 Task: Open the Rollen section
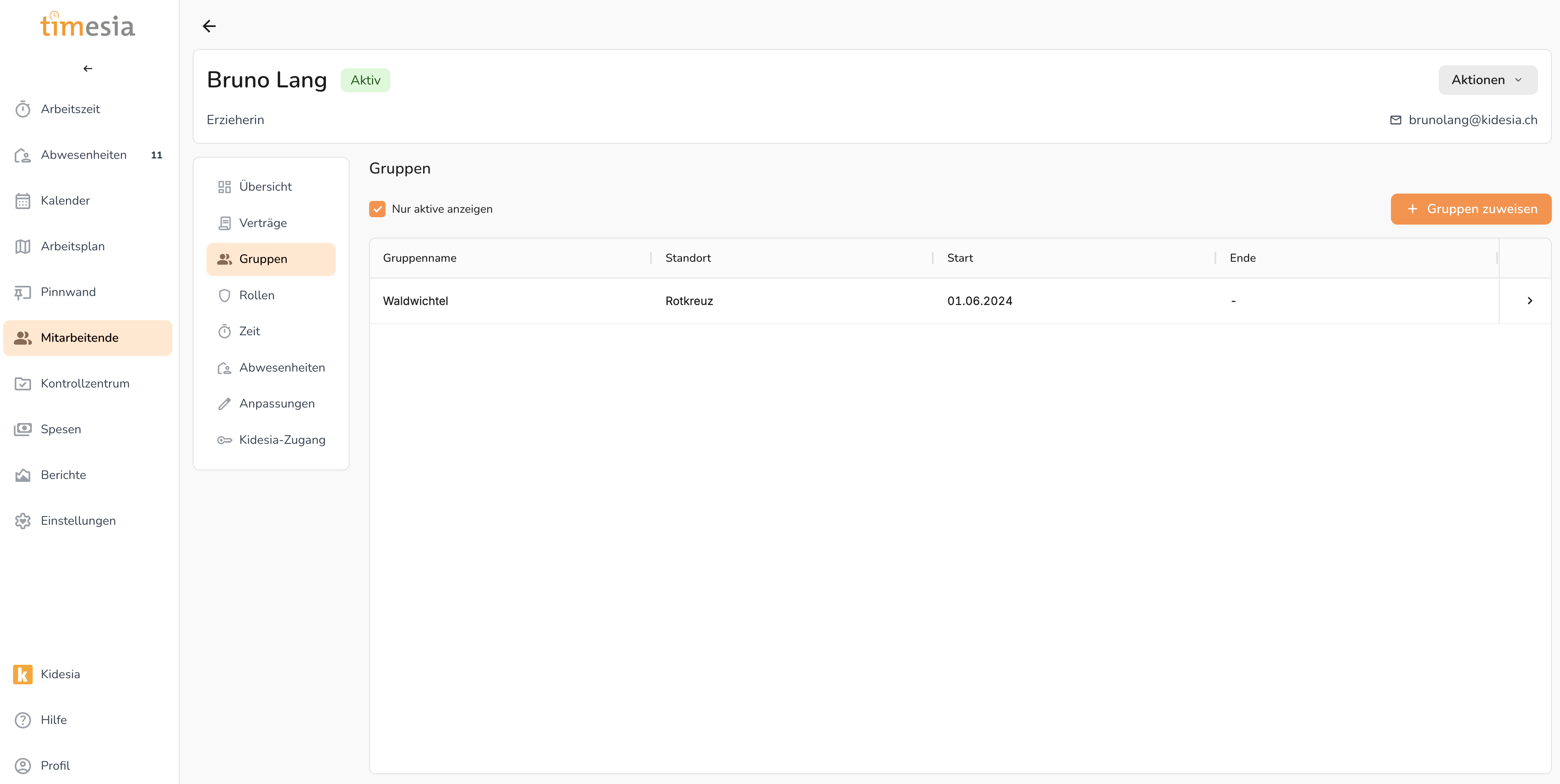point(257,296)
